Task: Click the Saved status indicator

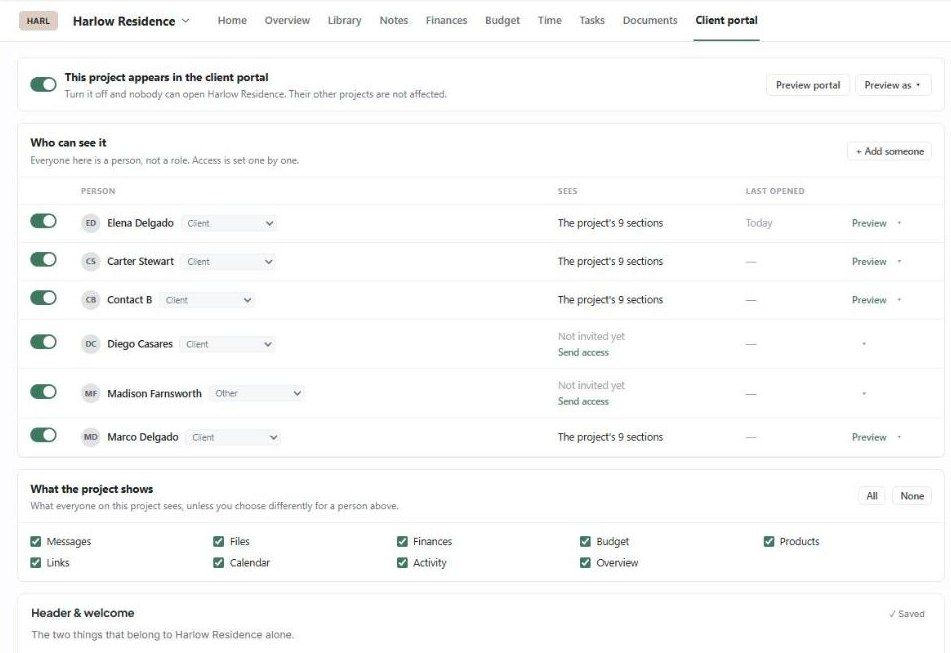Action: (907, 614)
